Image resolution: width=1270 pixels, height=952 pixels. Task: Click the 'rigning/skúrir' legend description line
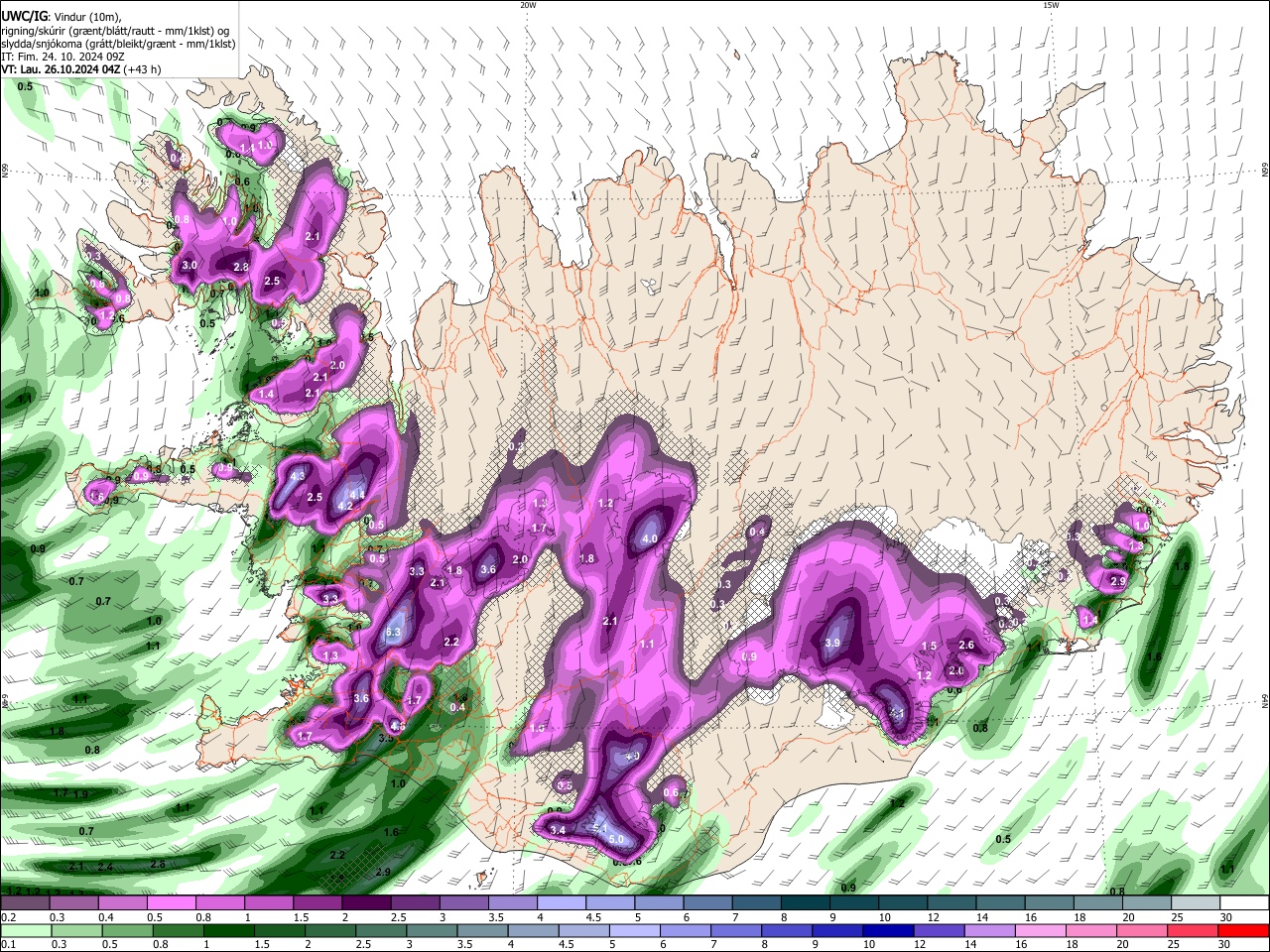click(x=113, y=30)
